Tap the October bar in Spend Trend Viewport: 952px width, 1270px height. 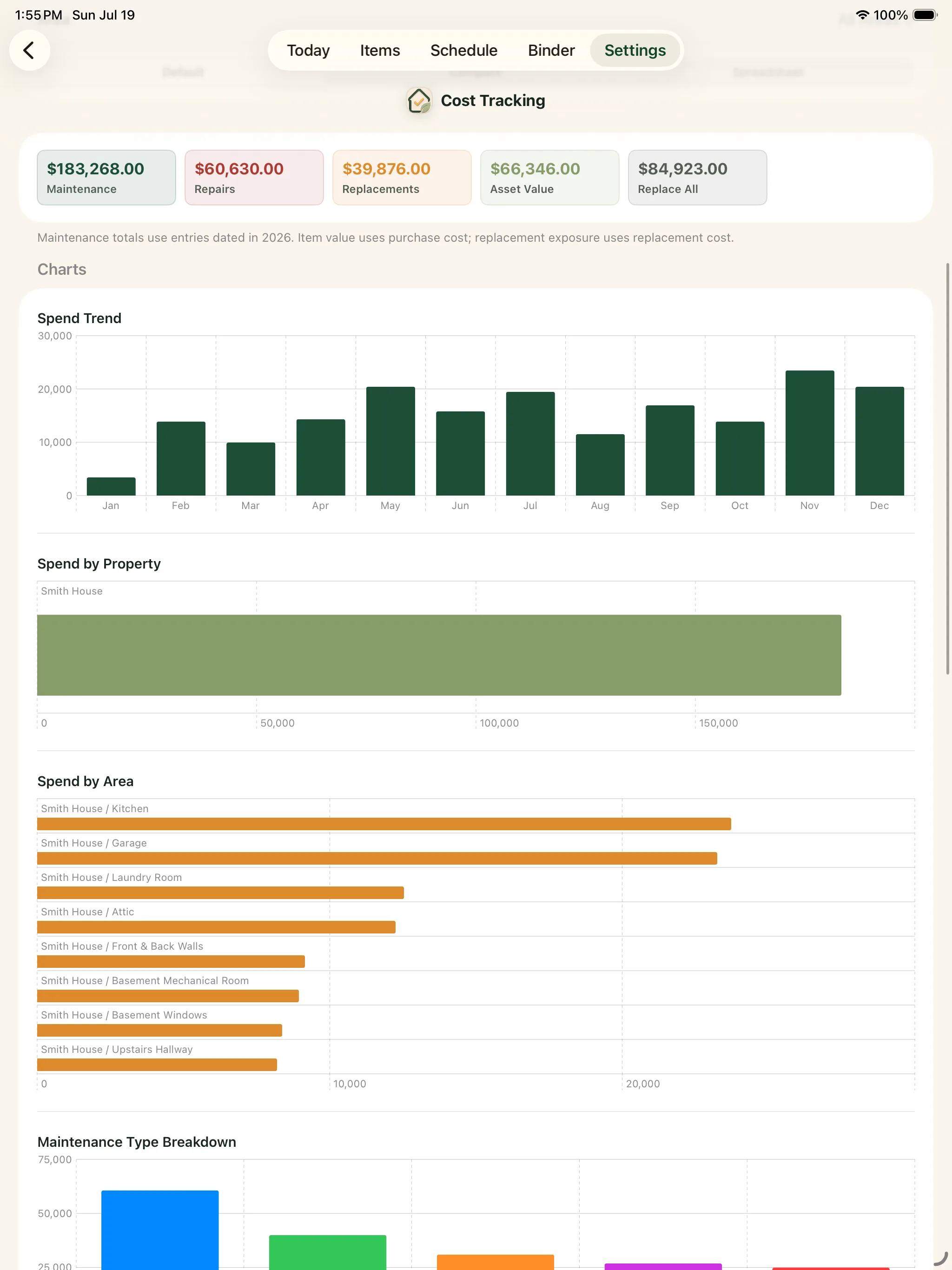click(x=740, y=458)
